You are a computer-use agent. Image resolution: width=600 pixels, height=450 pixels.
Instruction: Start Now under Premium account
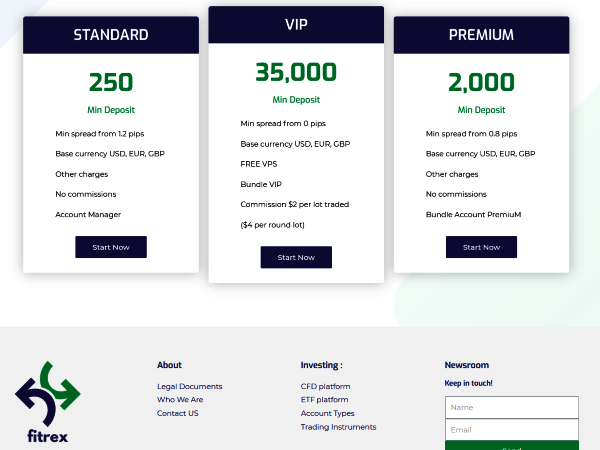coord(481,247)
